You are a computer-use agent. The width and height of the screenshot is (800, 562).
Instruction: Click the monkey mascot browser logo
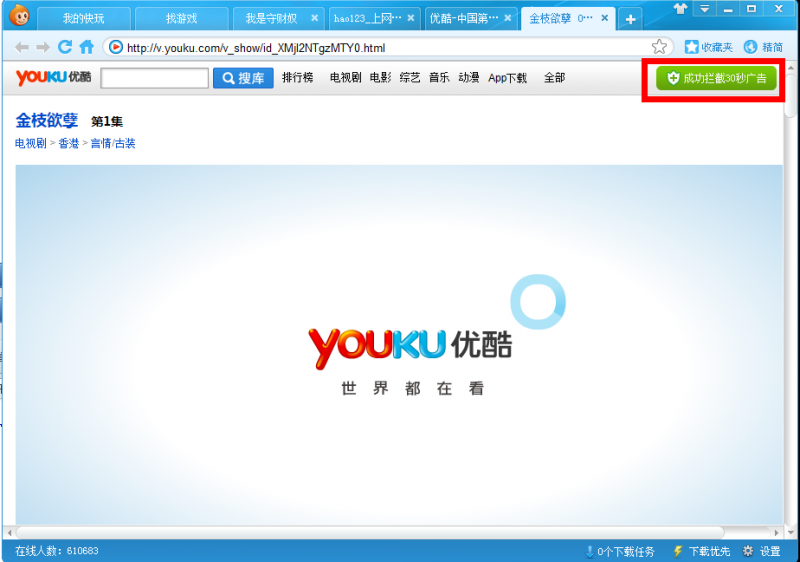click(x=19, y=16)
